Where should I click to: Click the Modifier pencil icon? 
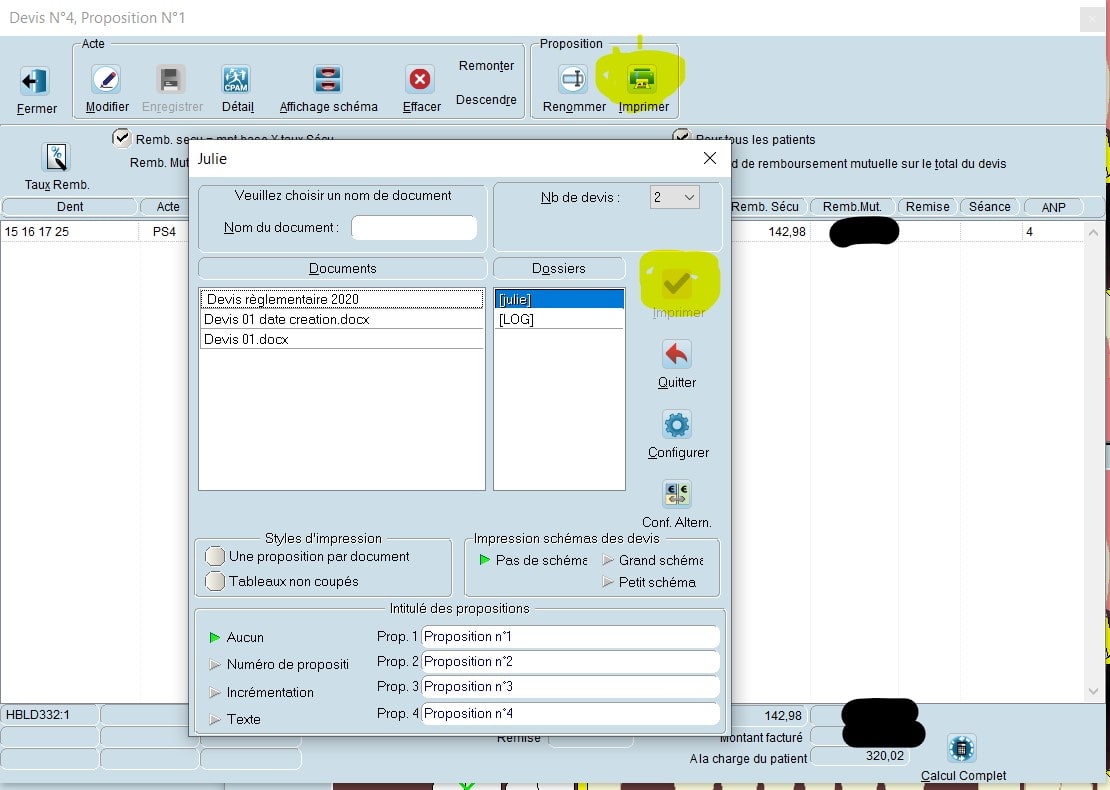coord(106,80)
